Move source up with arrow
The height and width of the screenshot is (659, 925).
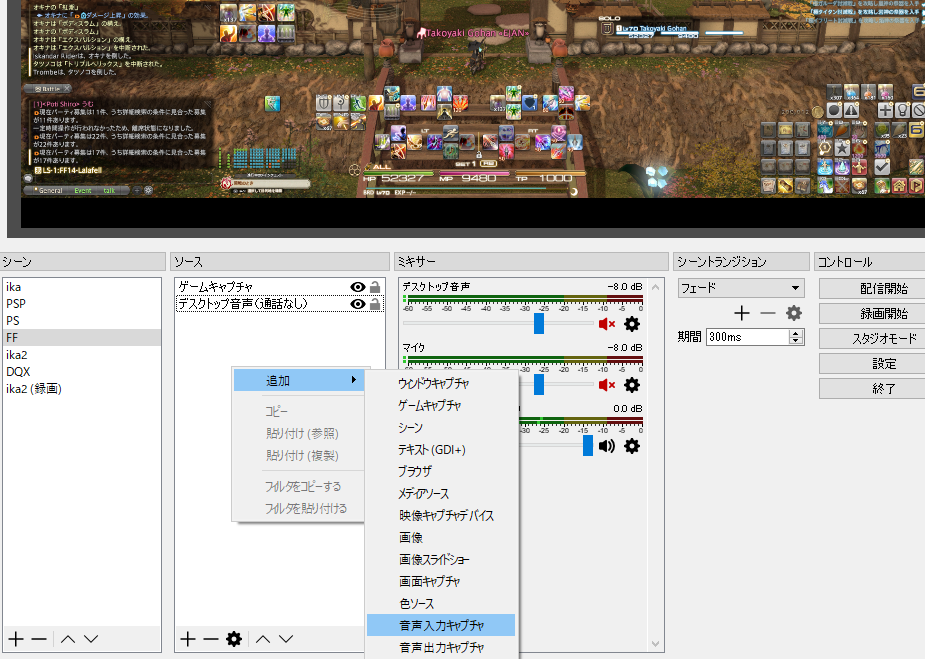click(263, 639)
